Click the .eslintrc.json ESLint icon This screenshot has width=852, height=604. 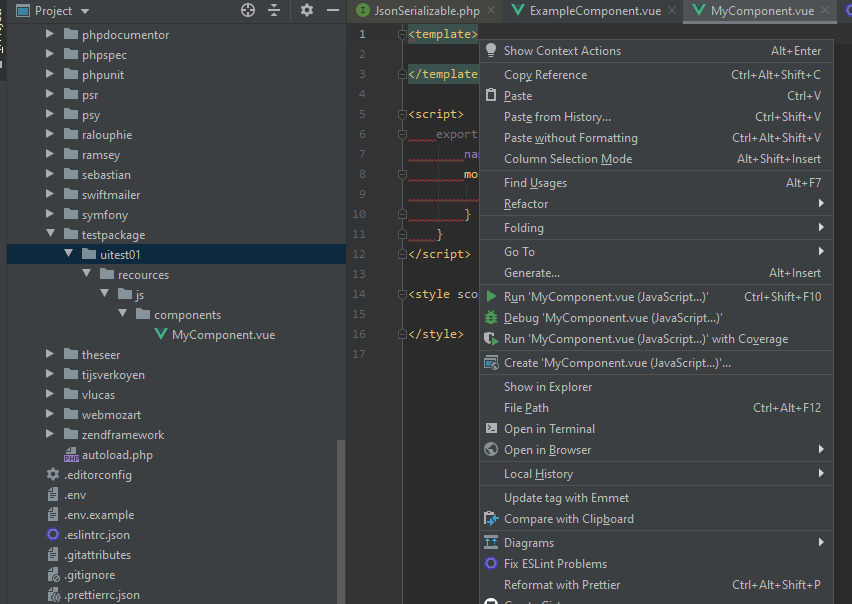tap(53, 534)
